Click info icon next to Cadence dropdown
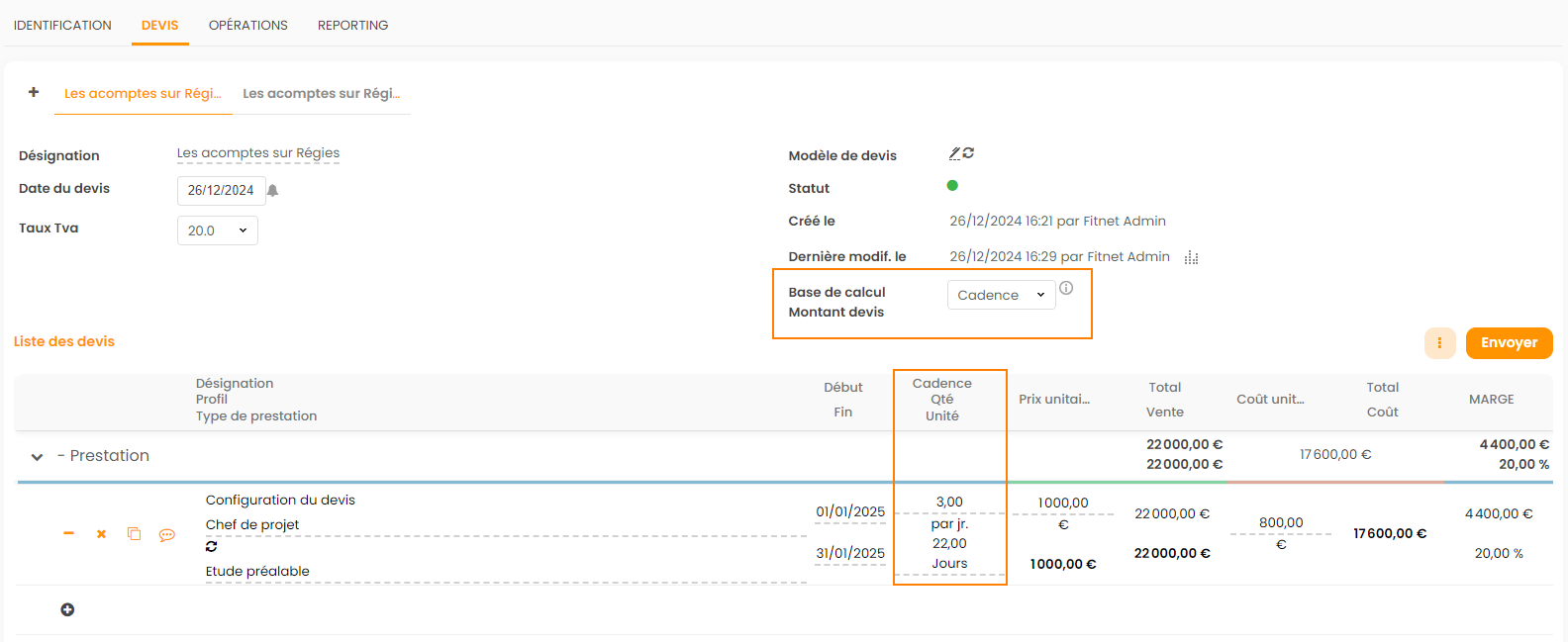The height and width of the screenshot is (642, 1568). (1066, 288)
